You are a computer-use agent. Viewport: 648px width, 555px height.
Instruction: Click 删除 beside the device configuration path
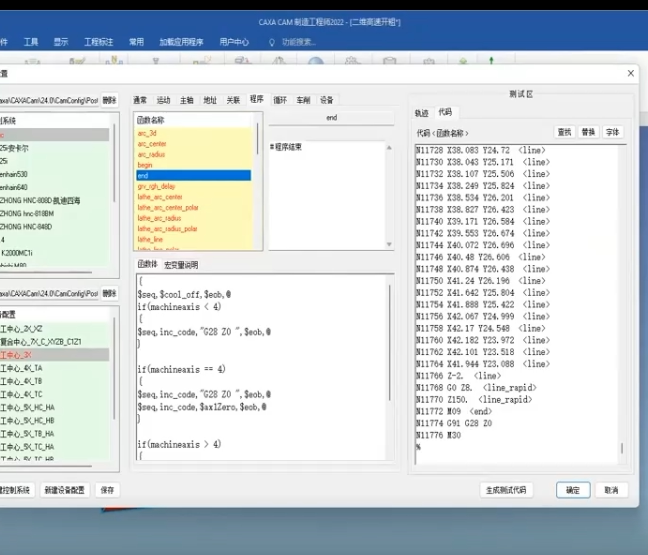(x=110, y=294)
